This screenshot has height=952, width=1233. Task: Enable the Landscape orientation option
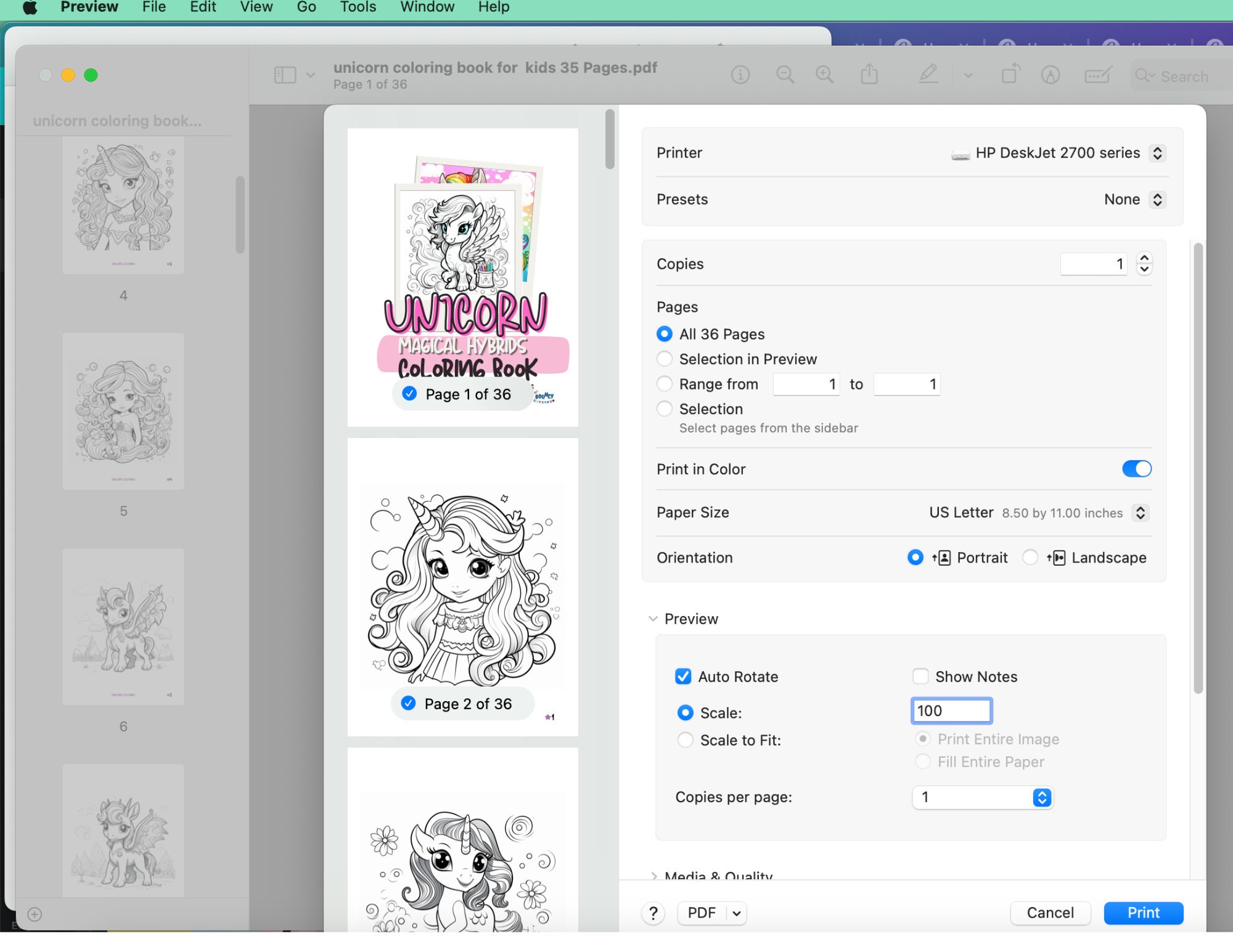[x=1030, y=557]
